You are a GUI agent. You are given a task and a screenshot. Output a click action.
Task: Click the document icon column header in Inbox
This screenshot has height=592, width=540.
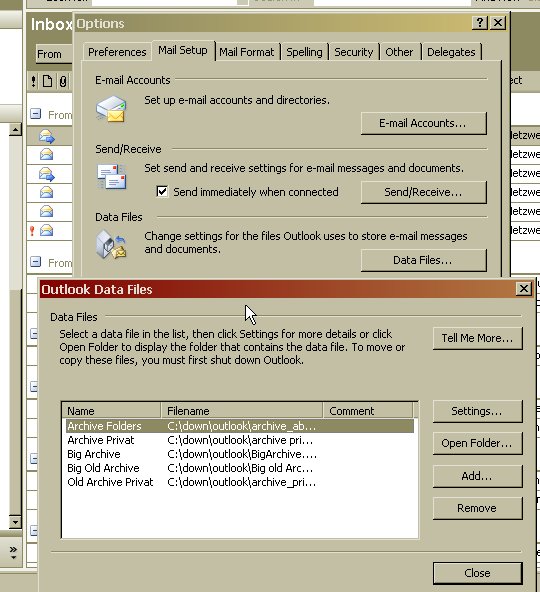pos(48,81)
